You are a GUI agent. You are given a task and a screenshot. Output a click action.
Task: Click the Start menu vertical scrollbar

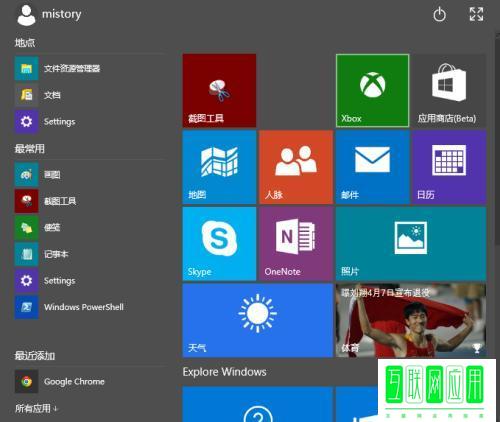pyautogui.click(x=497, y=138)
